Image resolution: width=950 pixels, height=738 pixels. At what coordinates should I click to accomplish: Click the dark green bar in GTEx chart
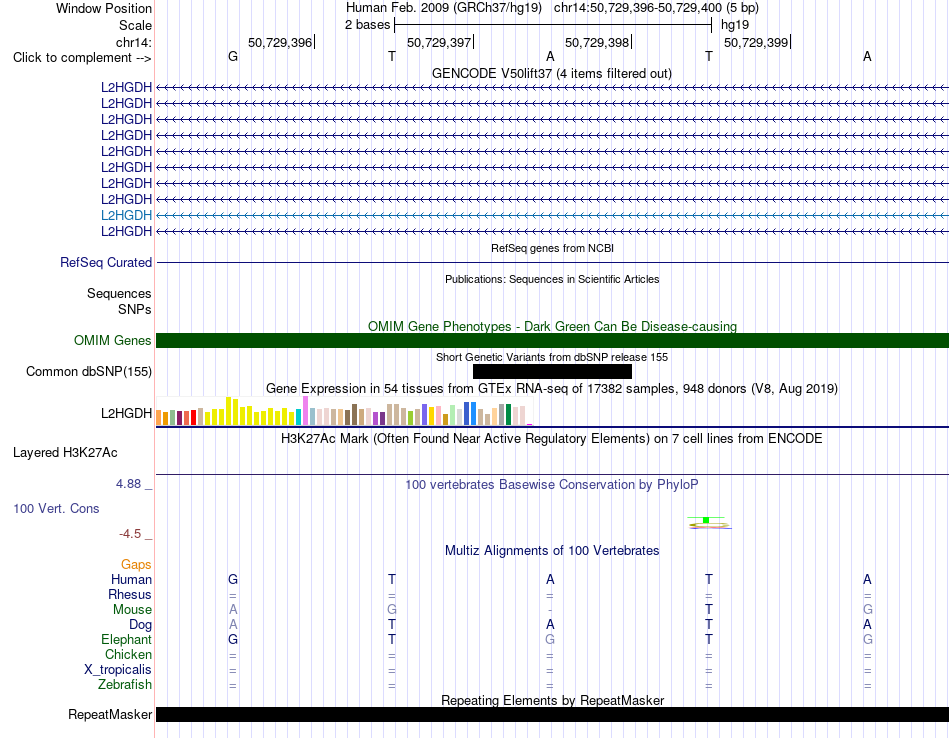pyautogui.click(x=508, y=414)
